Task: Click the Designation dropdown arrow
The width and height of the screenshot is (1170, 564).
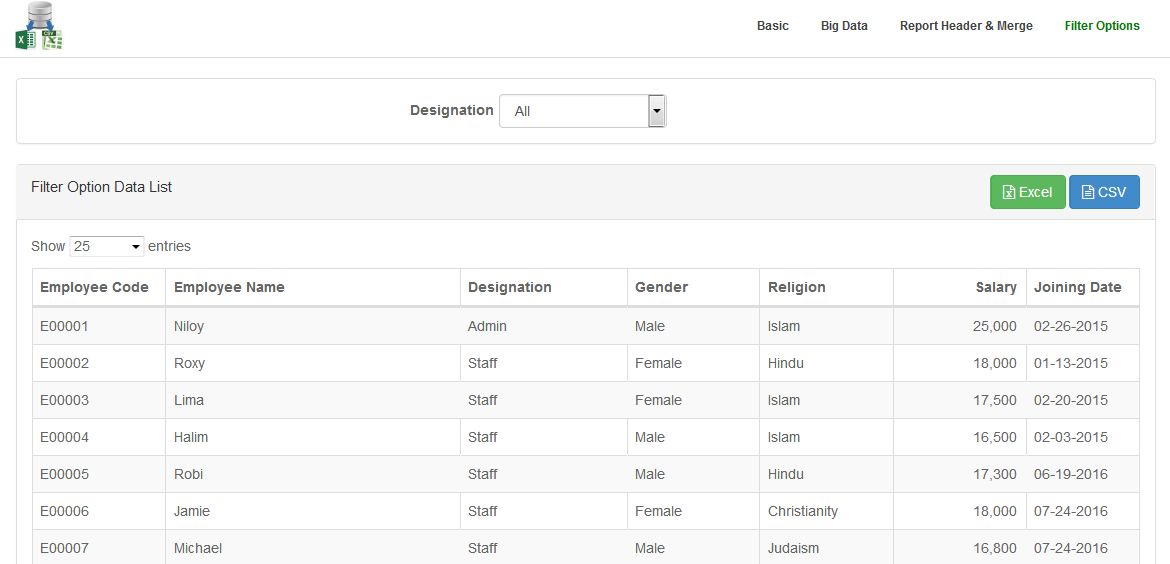Action: [657, 111]
